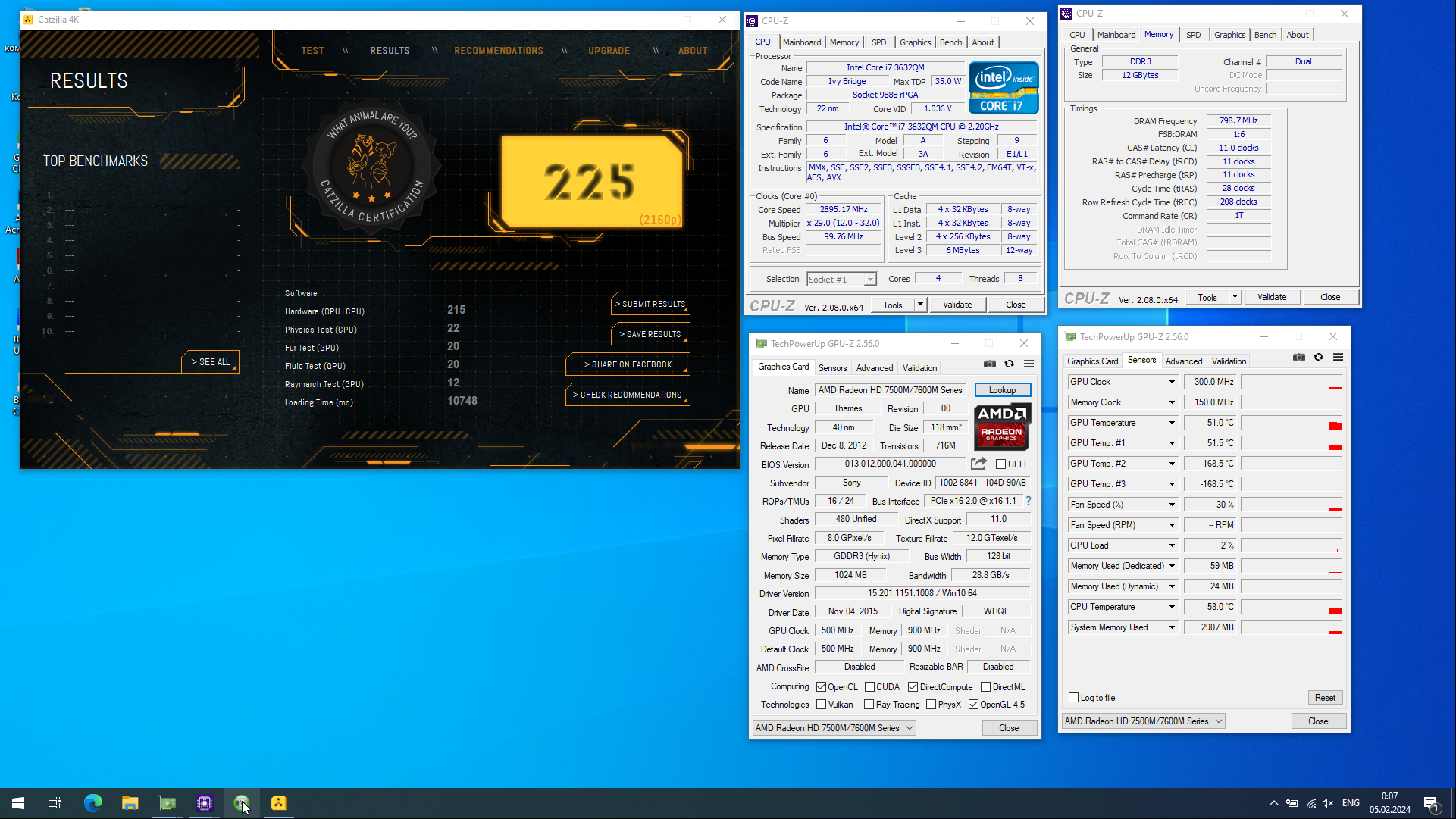
Task: Open the RECOMMENDATIONS tab in Catzilla
Action: pos(499,51)
